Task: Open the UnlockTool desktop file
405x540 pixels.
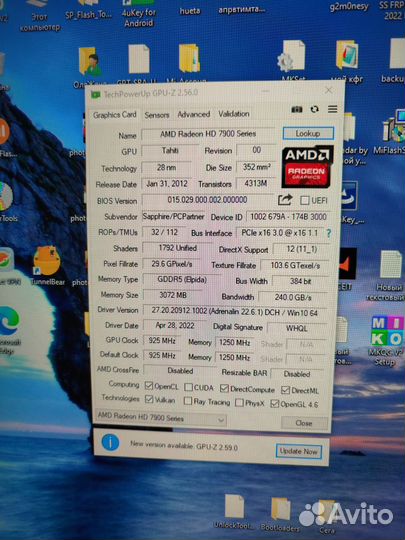Action: coord(234,512)
